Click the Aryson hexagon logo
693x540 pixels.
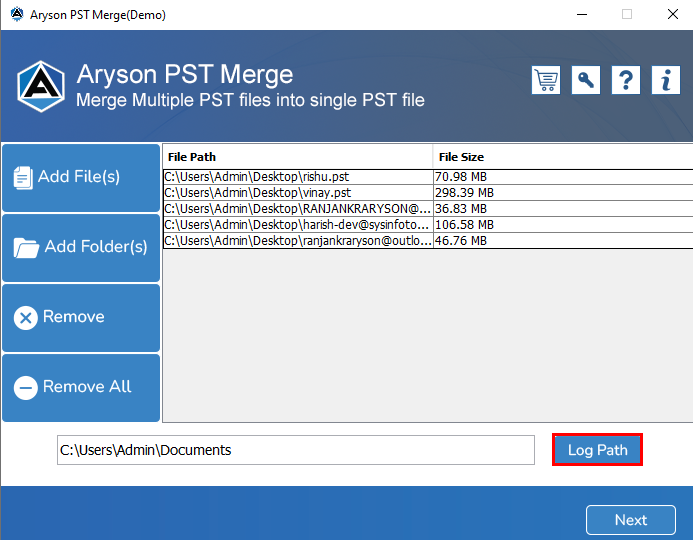tap(41, 86)
